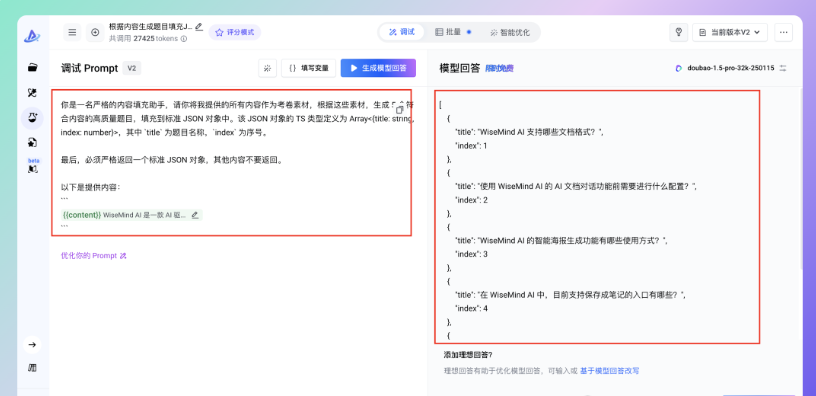The width and height of the screenshot is (816, 396).
Task: Copy the prompt text with copy icon
Action: [x=400, y=109]
